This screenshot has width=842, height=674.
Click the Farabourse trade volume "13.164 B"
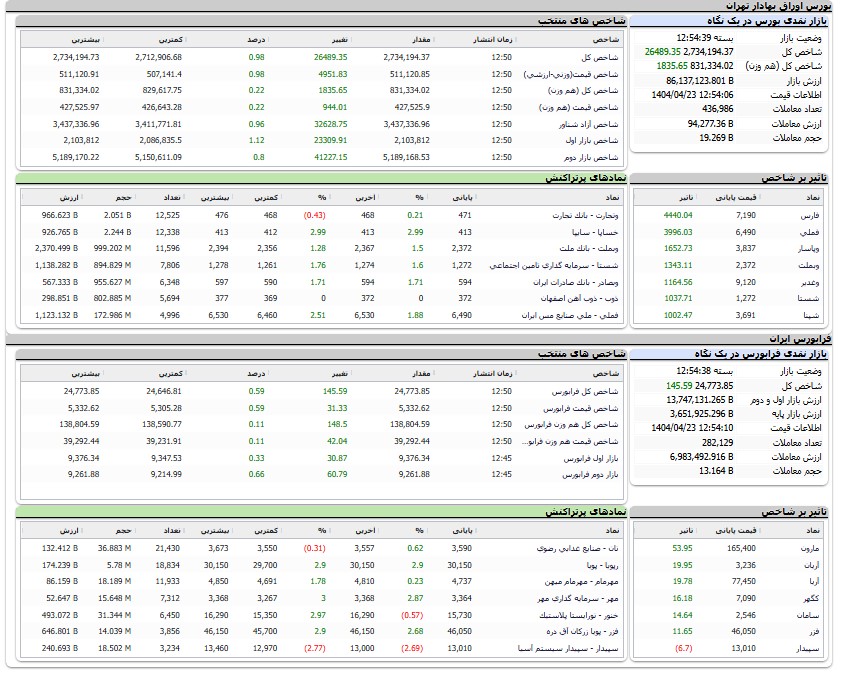(716, 471)
